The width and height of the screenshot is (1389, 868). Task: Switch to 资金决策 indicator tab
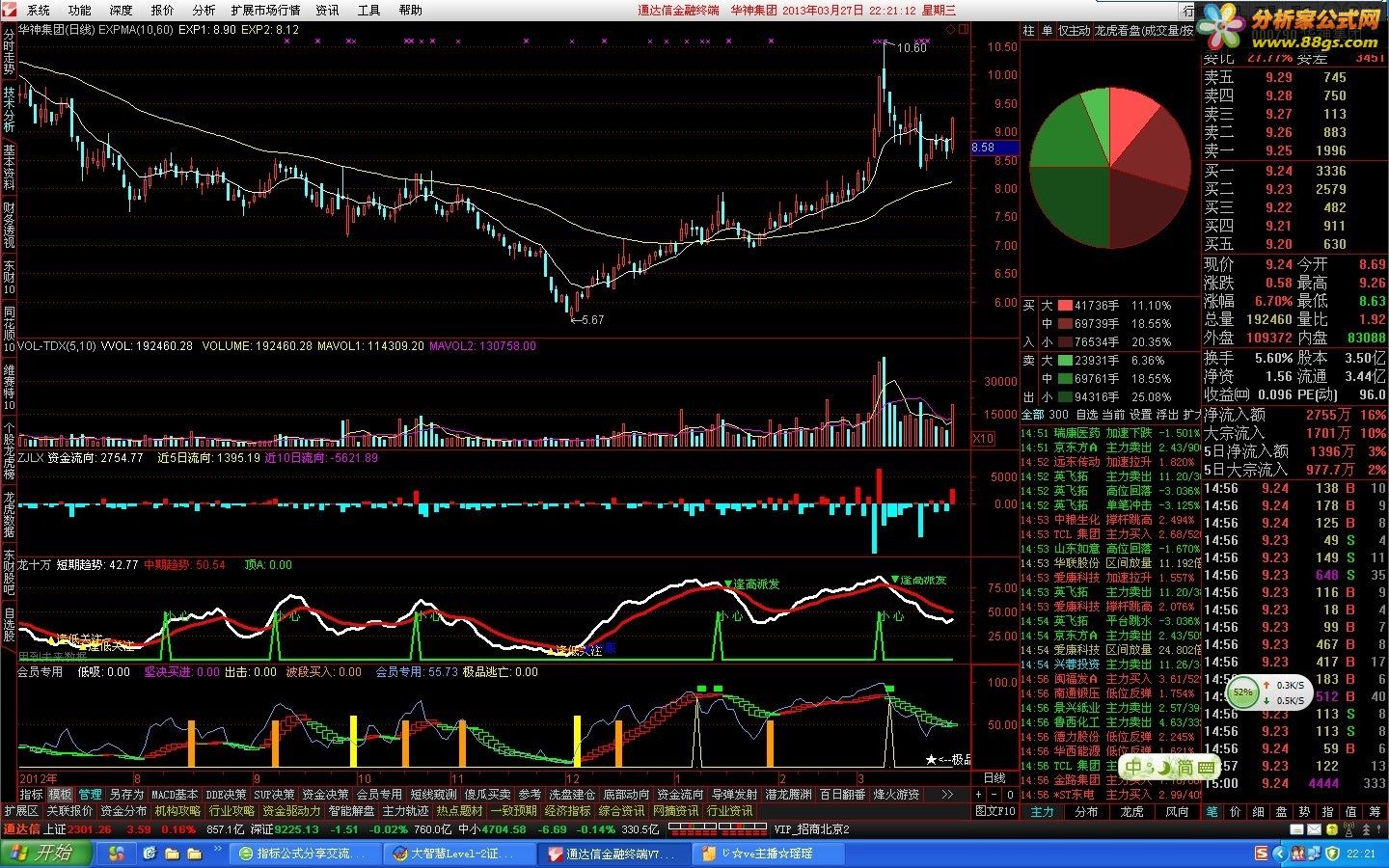[x=325, y=795]
